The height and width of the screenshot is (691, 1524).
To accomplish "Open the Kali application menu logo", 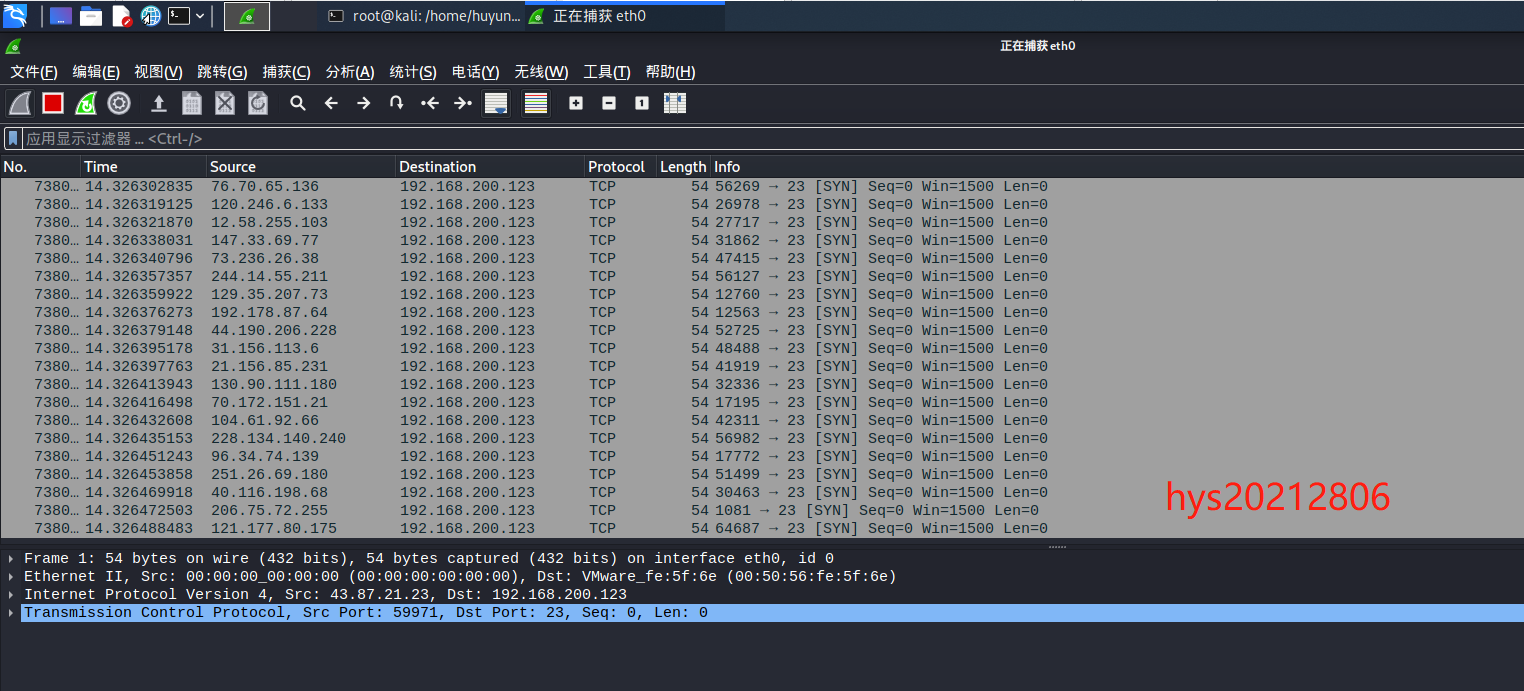I will click(x=15, y=15).
